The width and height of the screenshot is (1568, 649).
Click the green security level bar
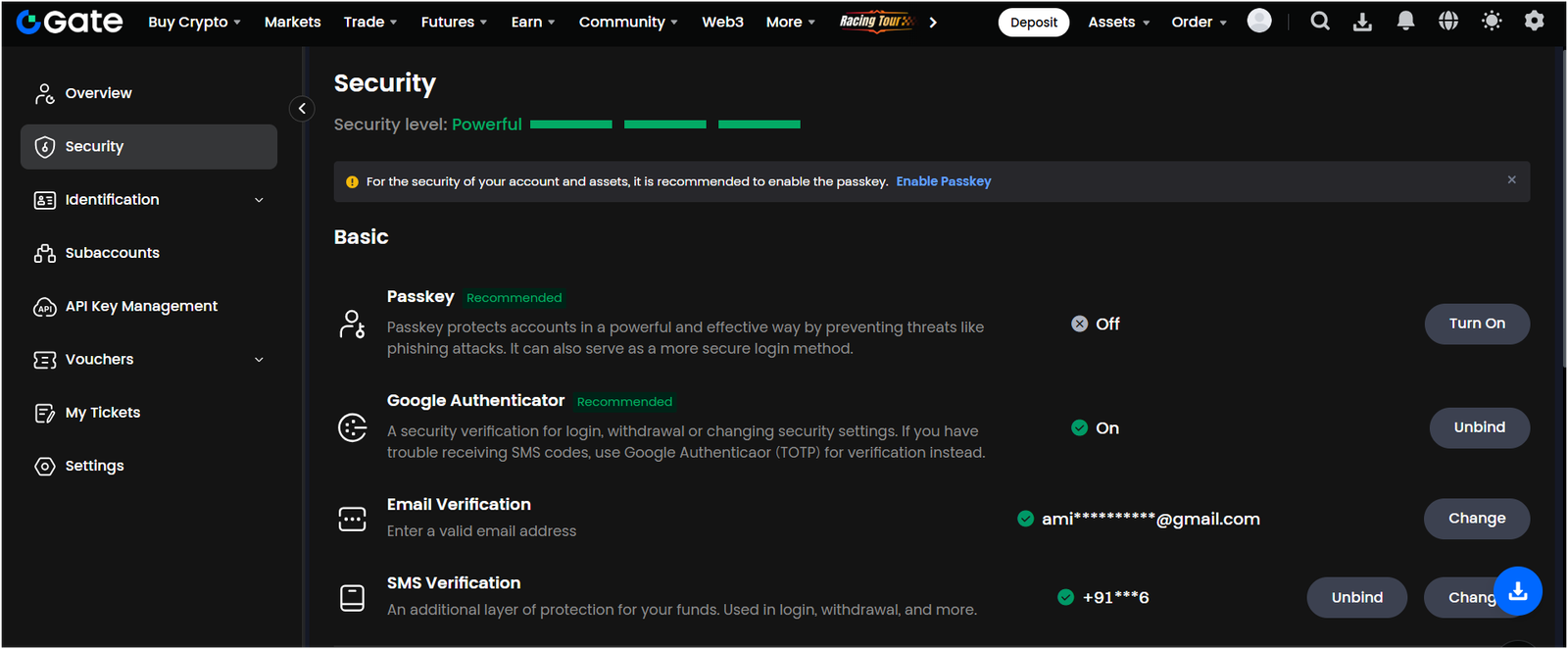pyautogui.click(x=664, y=125)
